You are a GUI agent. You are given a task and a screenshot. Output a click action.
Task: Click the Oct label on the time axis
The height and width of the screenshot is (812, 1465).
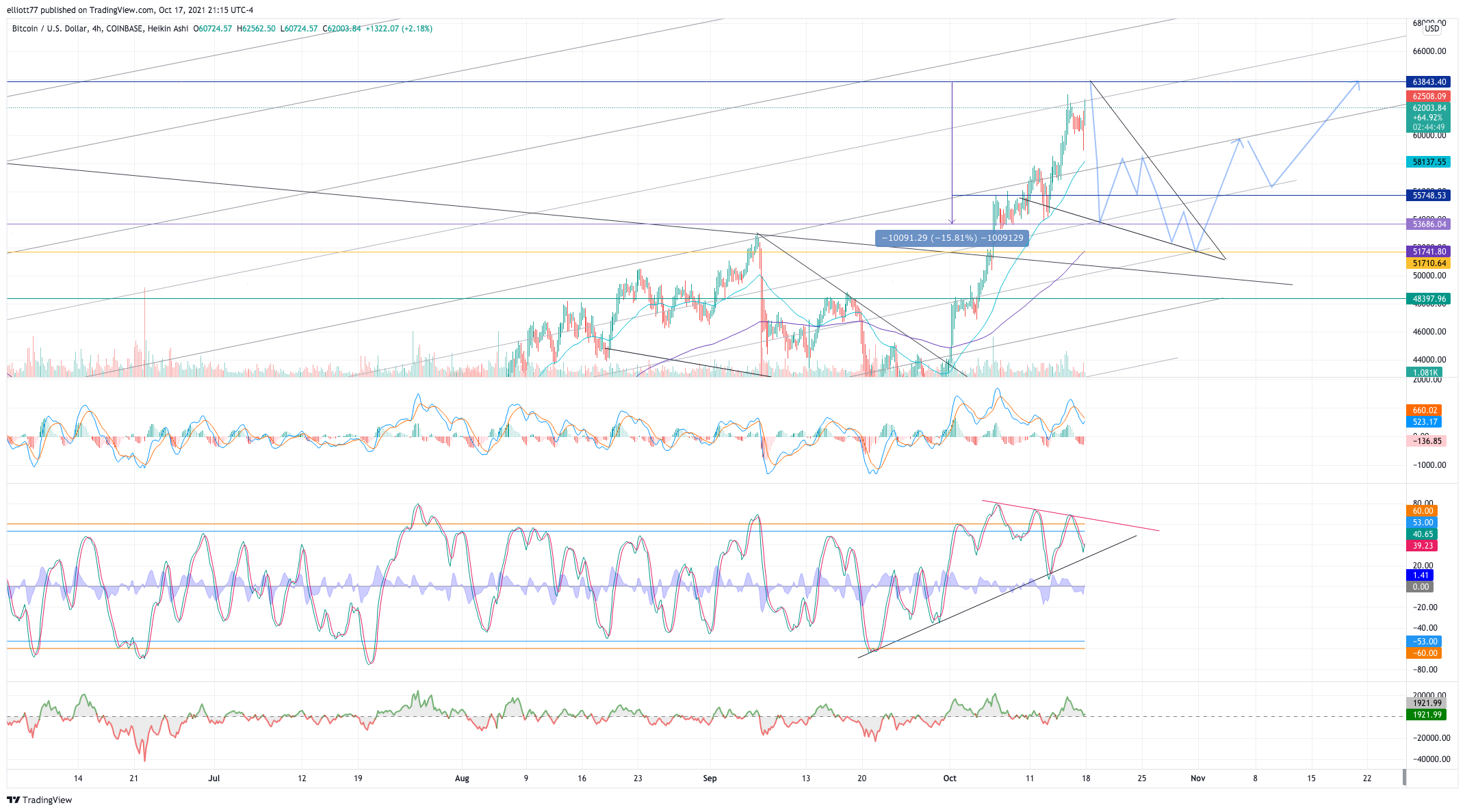click(x=949, y=778)
